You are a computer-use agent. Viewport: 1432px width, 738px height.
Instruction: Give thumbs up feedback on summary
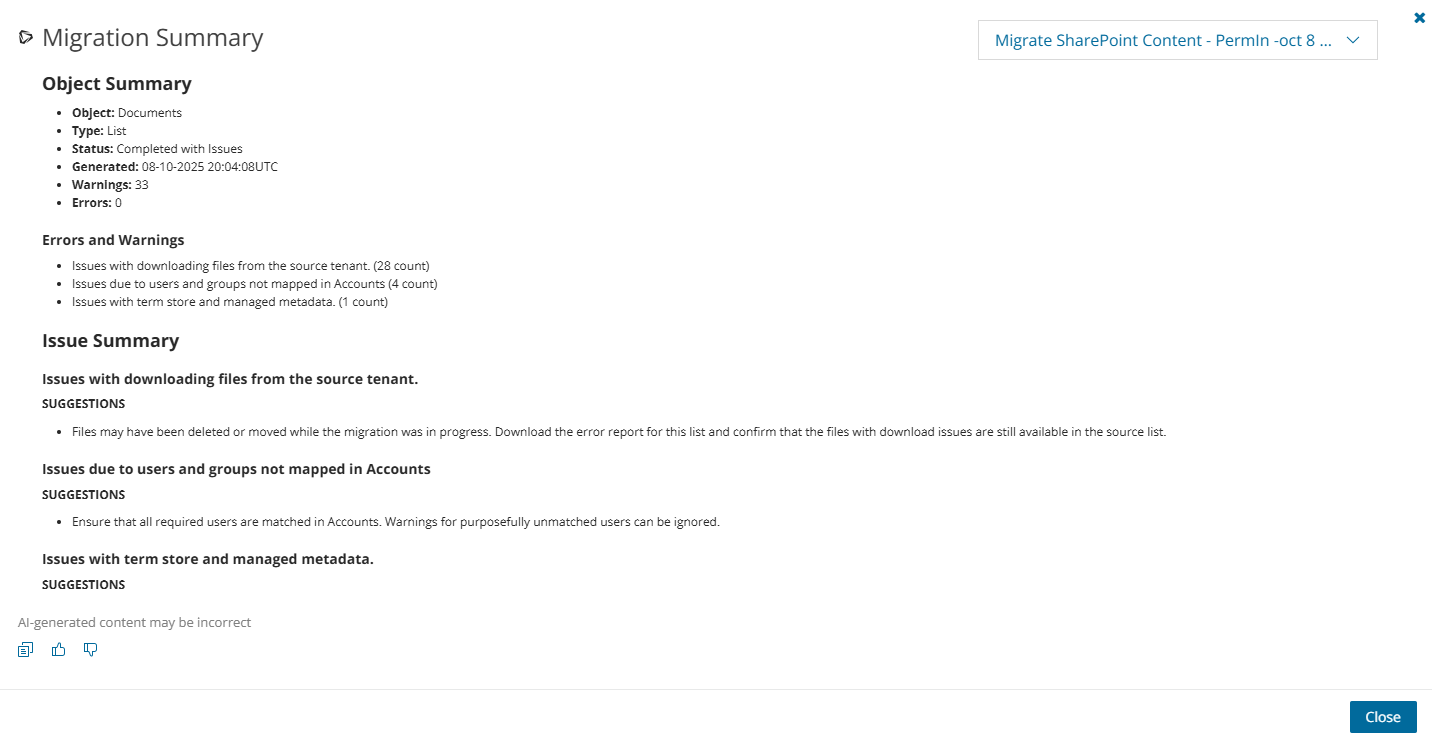point(59,650)
